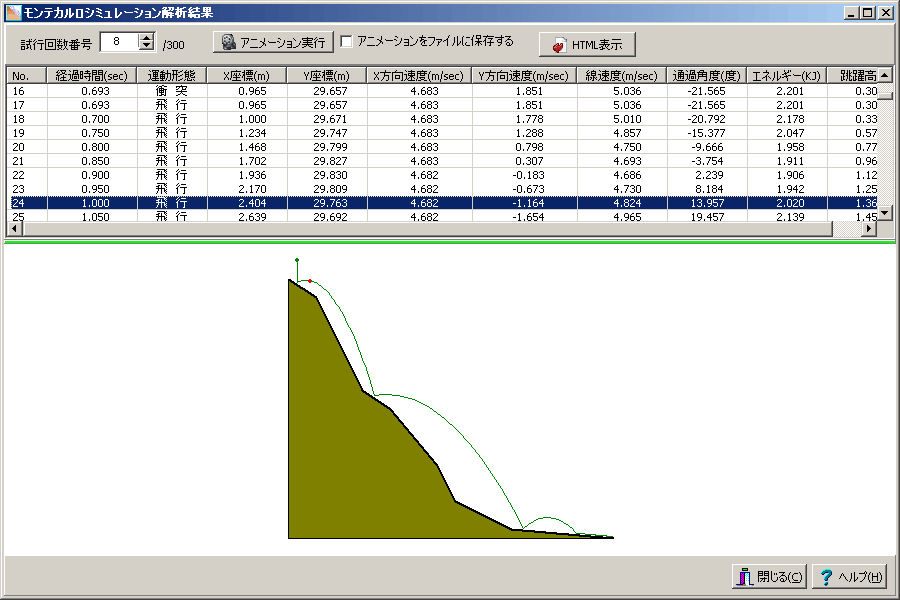
Task: Click the horizontal scrollbar thumb of the table
Action: pos(428,229)
